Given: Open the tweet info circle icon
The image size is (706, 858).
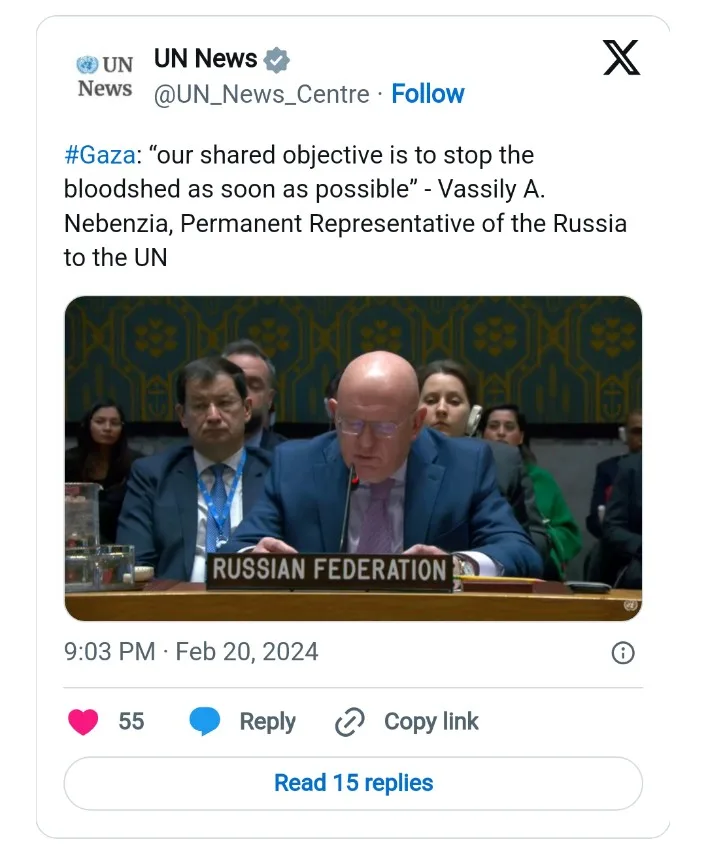Looking at the screenshot, I should click(622, 653).
